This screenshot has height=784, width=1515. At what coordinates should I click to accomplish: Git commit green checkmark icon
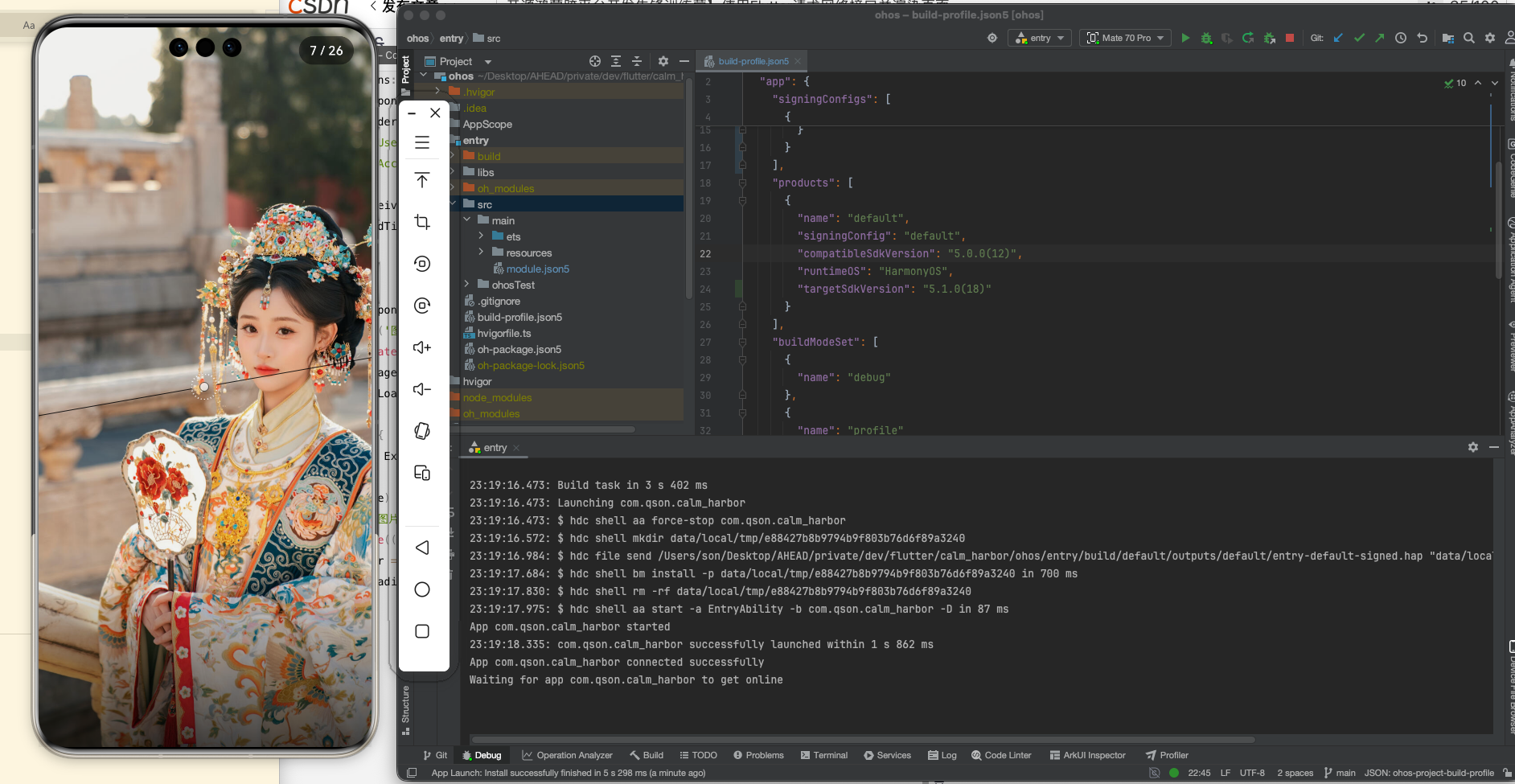[1359, 38]
